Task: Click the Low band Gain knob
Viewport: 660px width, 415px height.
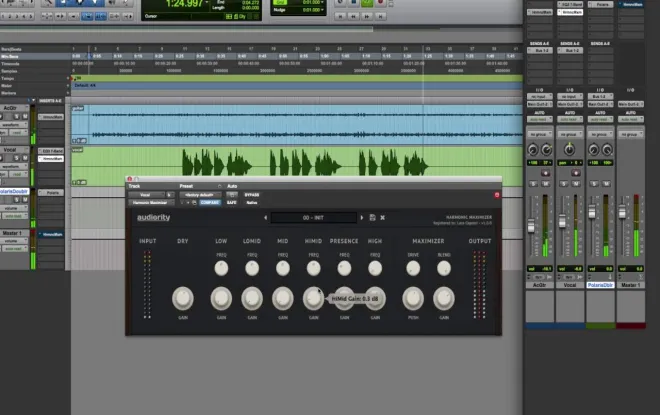Action: (x=221, y=298)
